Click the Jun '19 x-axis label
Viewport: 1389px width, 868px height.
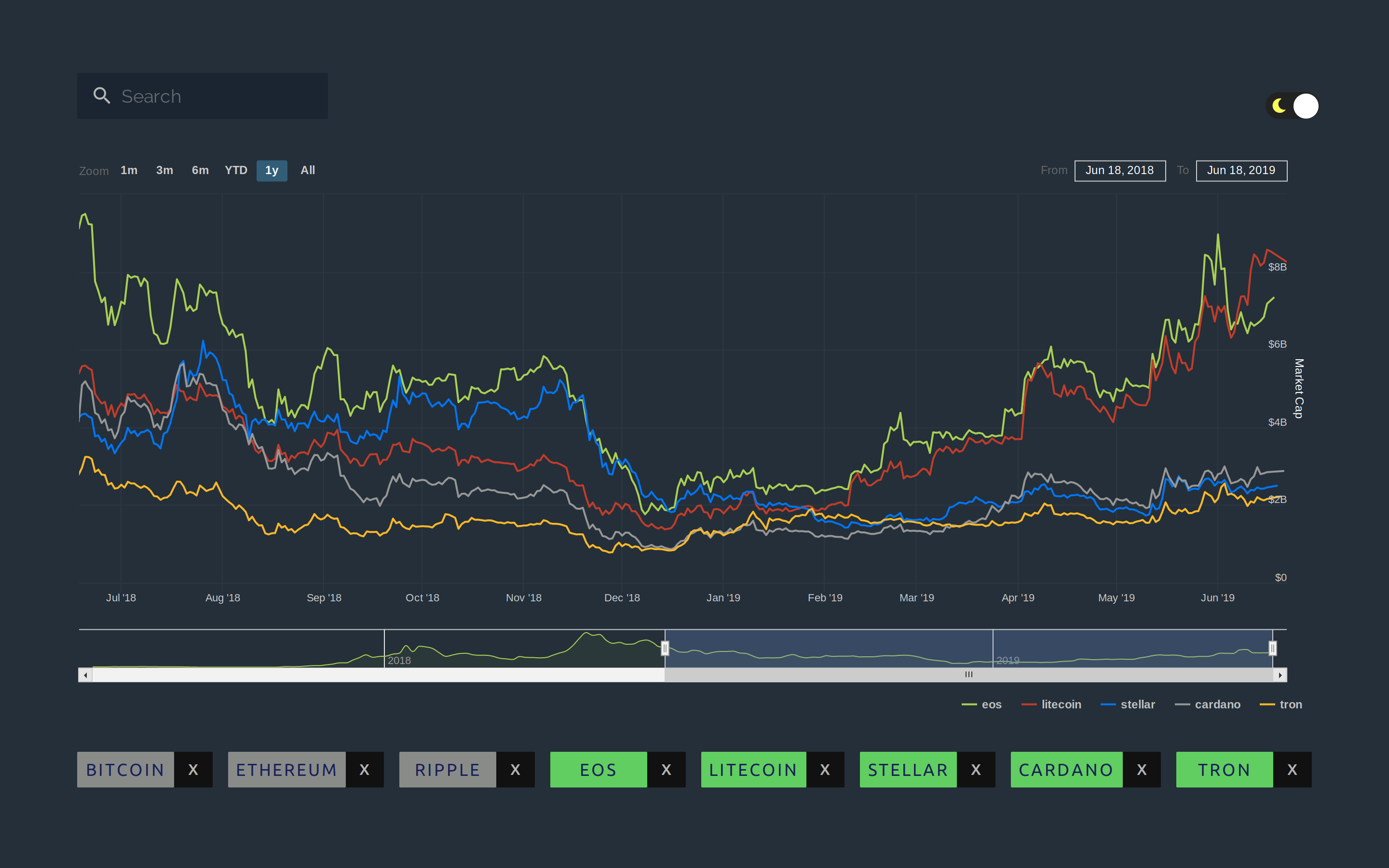pos(1217,597)
